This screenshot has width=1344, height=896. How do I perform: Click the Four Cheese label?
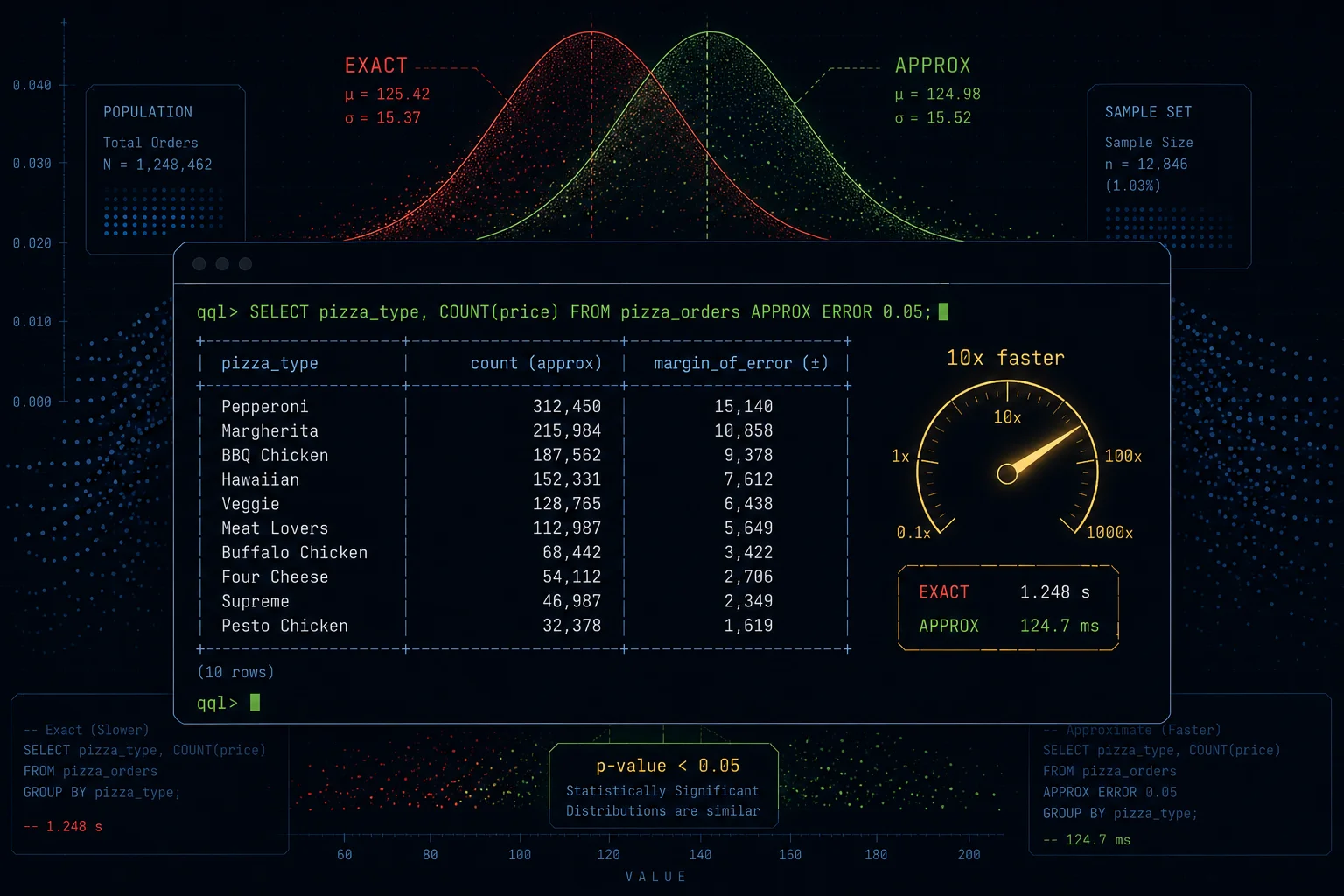[x=275, y=577]
